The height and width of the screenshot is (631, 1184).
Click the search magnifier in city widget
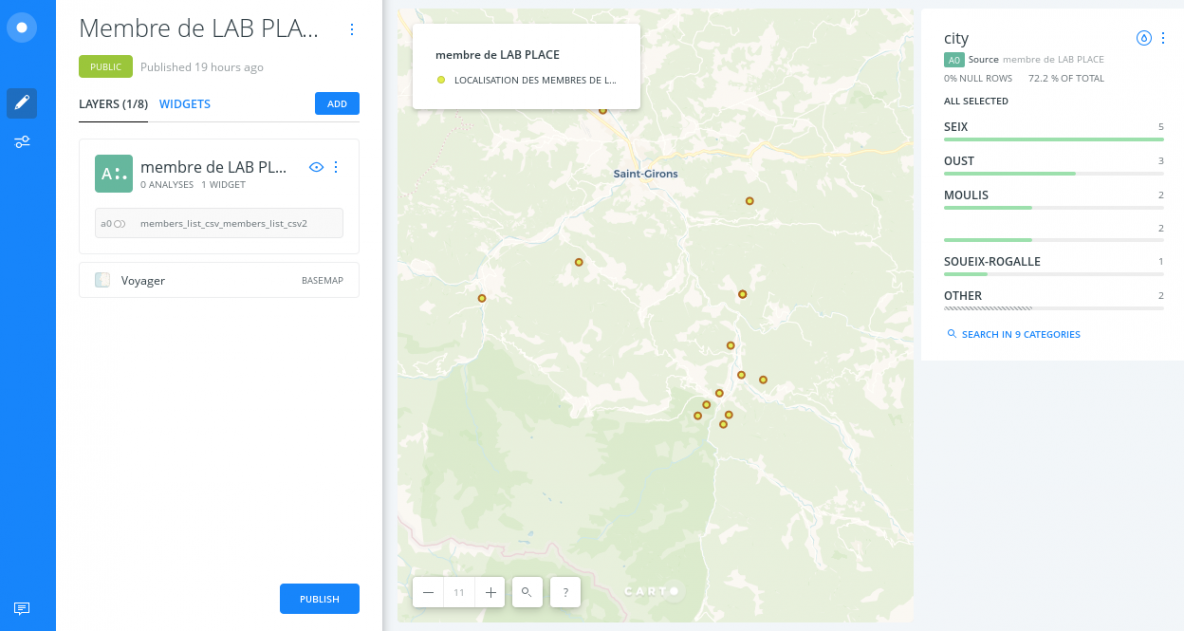pos(951,334)
